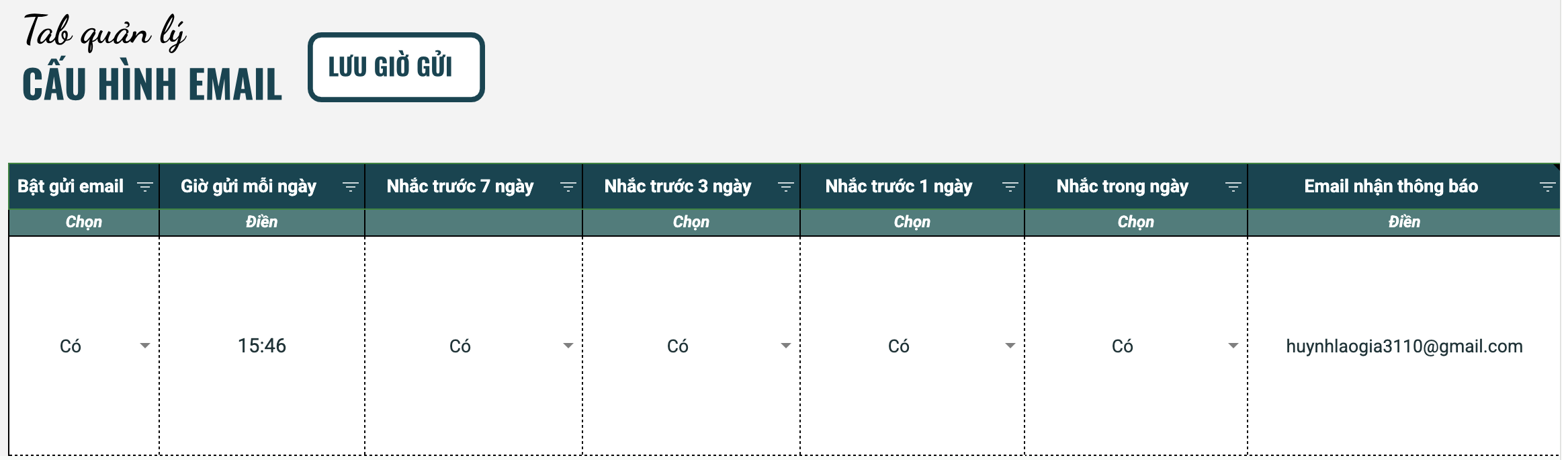
Task: Click filter icon in Bật gửi email header
Action: click(144, 187)
